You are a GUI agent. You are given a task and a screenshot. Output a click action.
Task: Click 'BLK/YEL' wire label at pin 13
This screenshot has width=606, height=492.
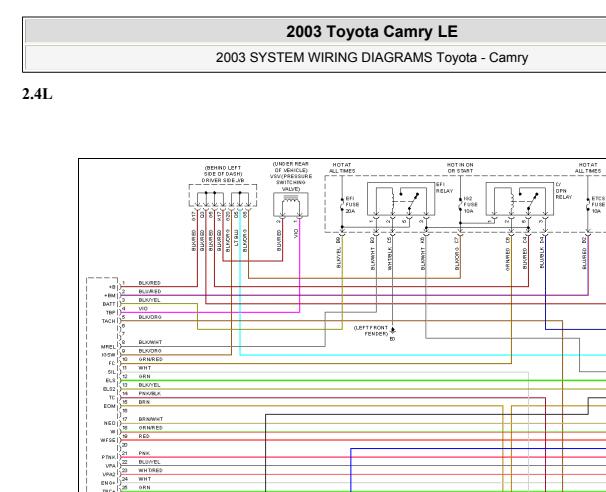coord(149,385)
